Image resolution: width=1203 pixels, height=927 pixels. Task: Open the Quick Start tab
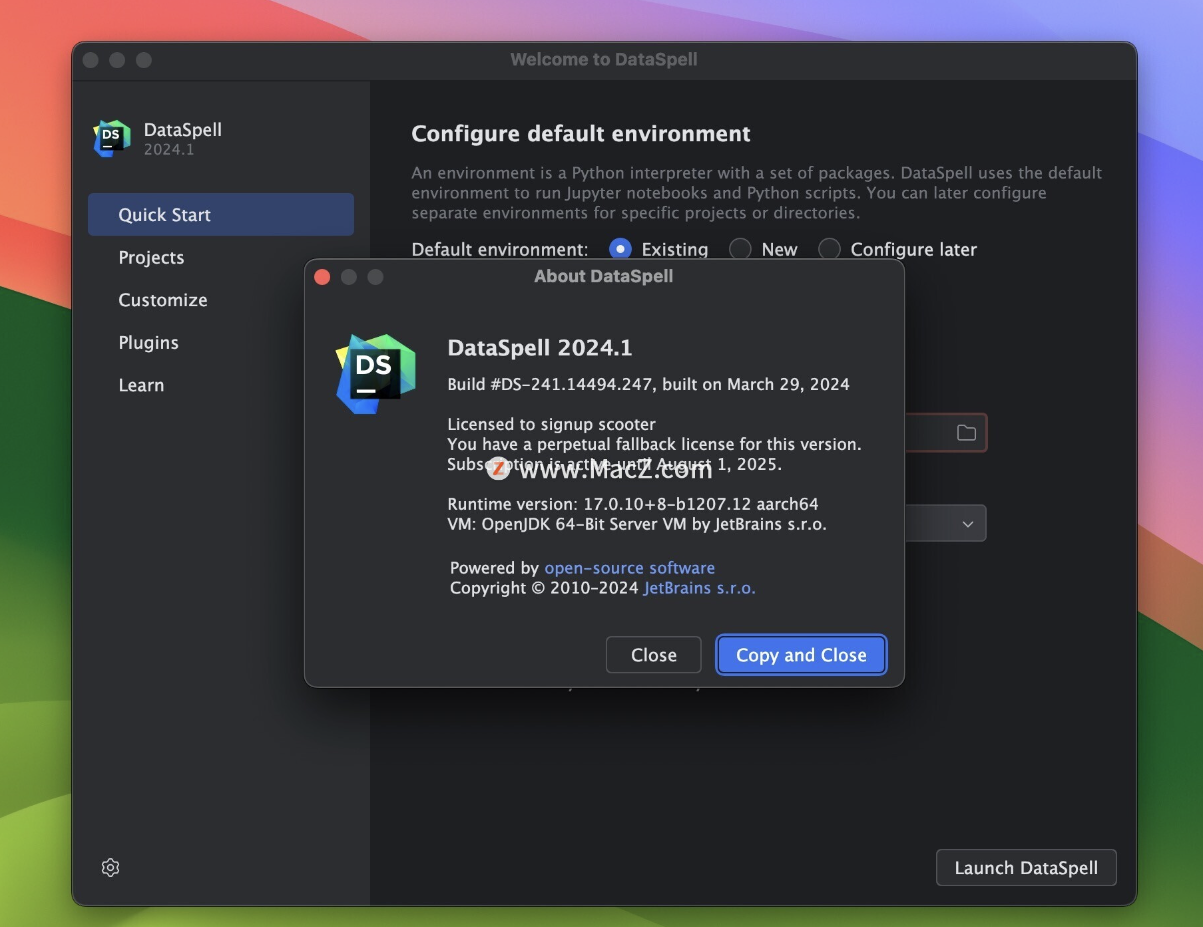pos(221,215)
